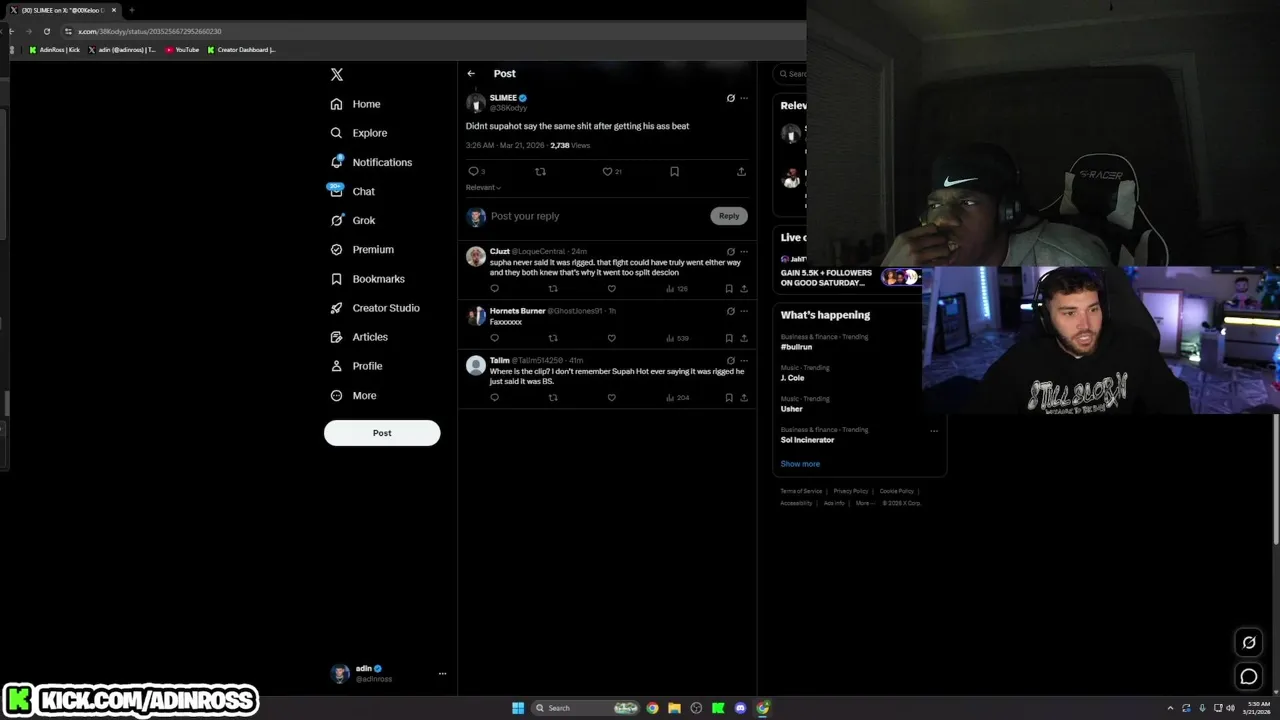Viewport: 1280px width, 720px height.
Task: Share Talim's comment
Action: tap(744, 397)
